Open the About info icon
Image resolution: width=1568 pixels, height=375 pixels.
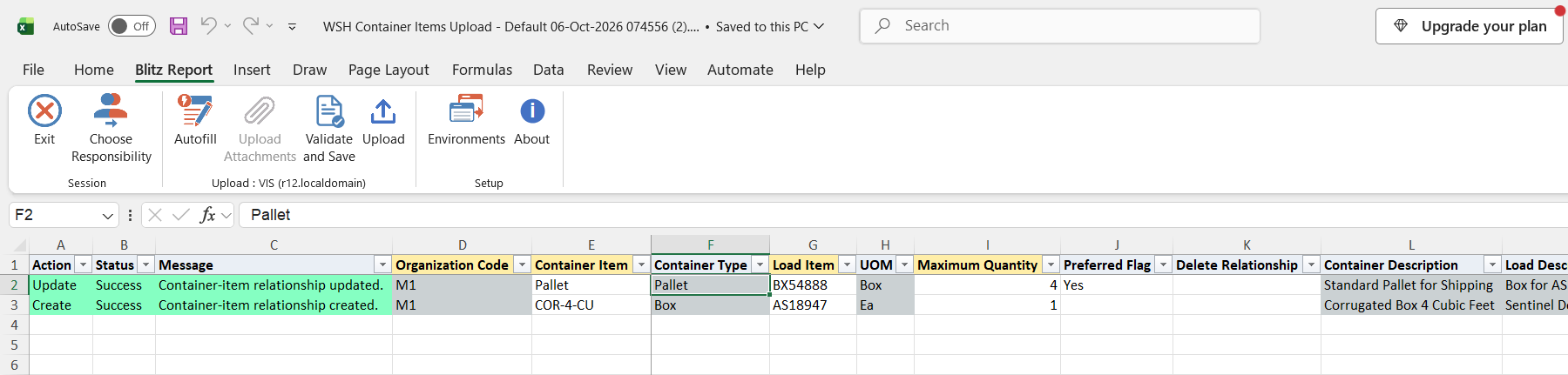pos(532,111)
